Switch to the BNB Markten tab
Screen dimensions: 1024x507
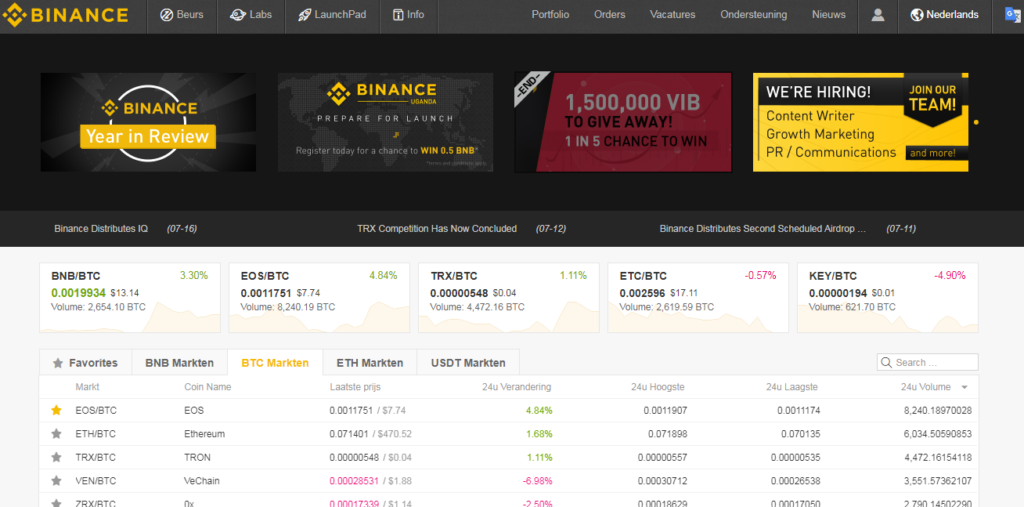point(180,363)
